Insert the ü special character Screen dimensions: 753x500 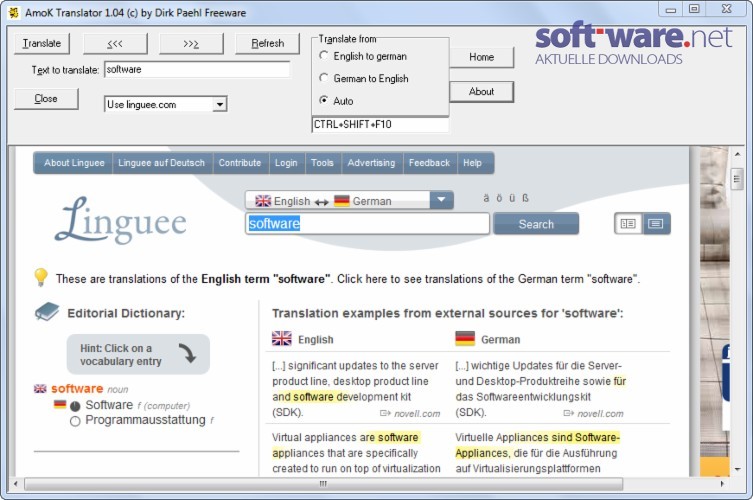click(x=512, y=198)
